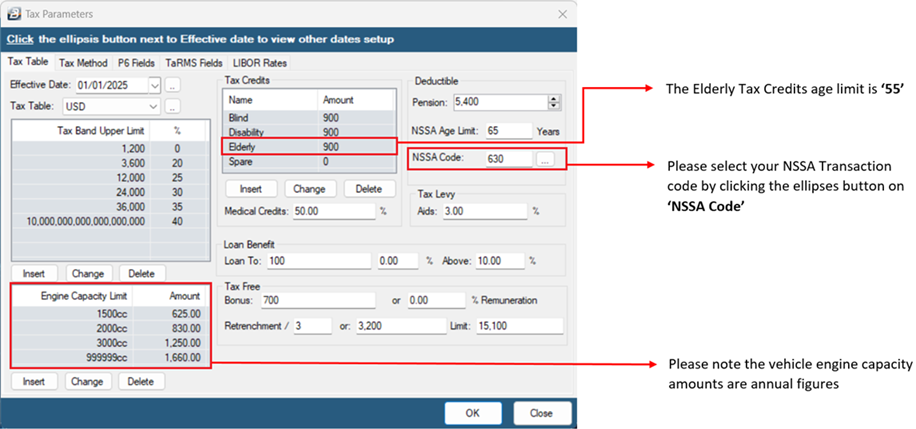
Task: Go to the LIBOR Rates tab
Action: click(259, 63)
